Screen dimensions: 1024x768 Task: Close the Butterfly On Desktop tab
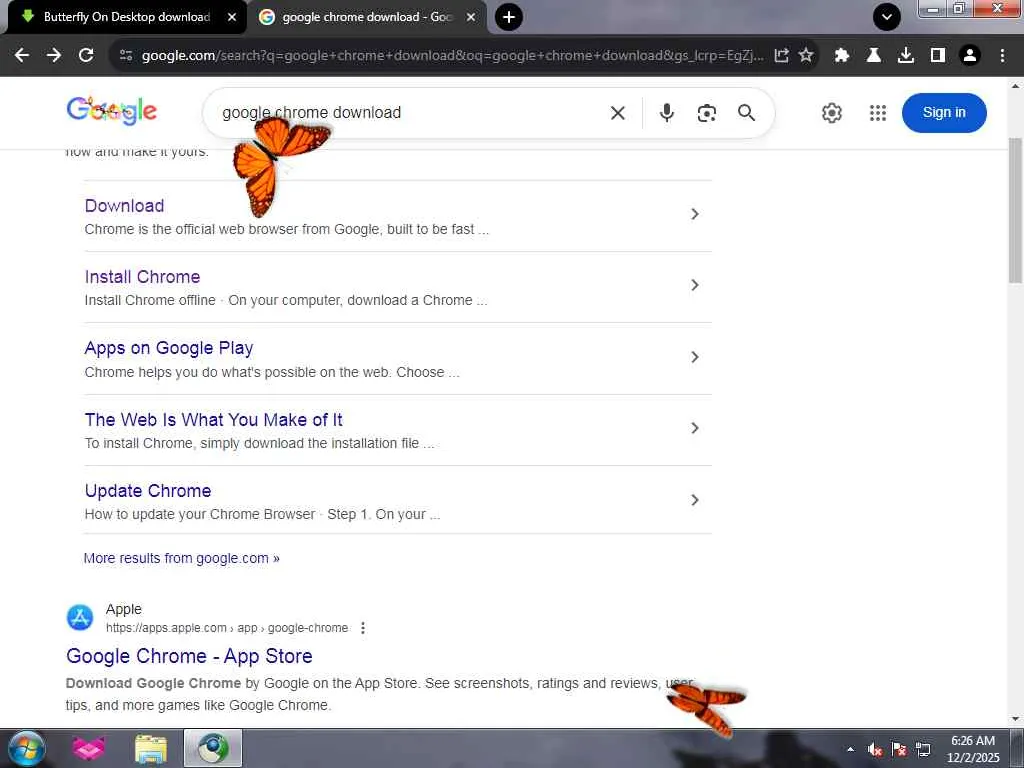(x=232, y=17)
